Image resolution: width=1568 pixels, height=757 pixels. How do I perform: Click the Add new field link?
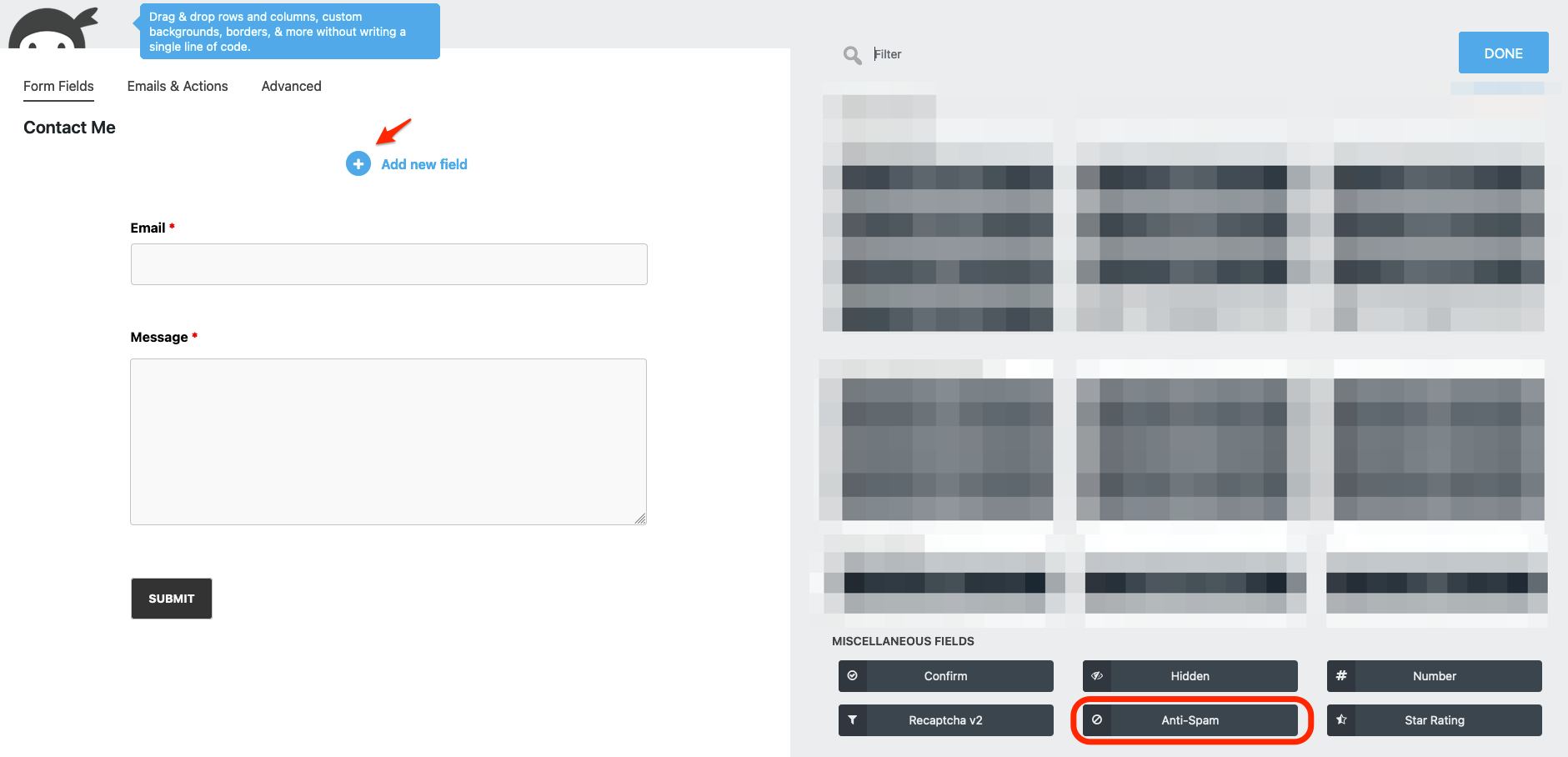pos(424,164)
